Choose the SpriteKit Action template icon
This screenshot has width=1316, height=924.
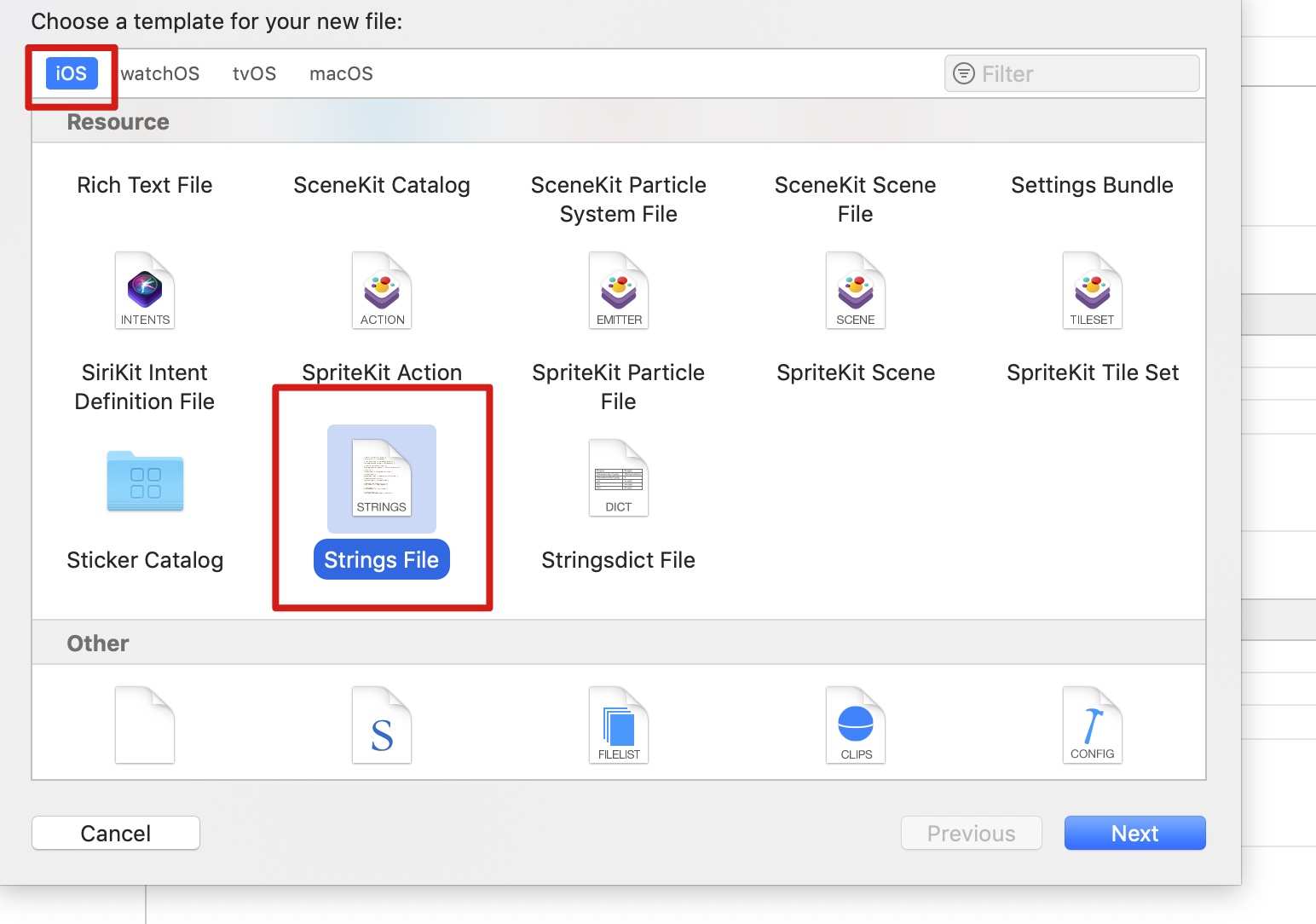point(382,291)
